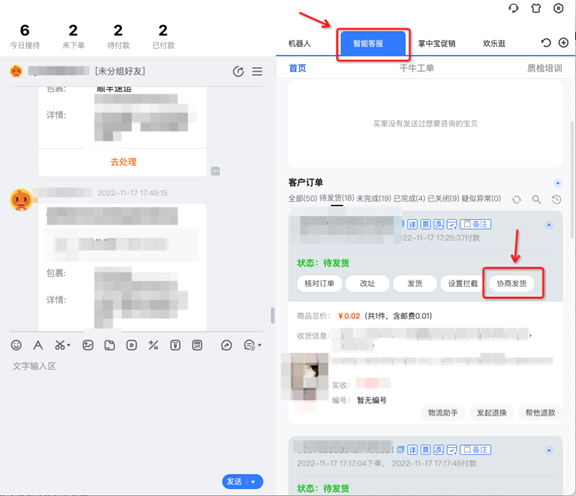Open the send button dropdown arrow

point(253,482)
